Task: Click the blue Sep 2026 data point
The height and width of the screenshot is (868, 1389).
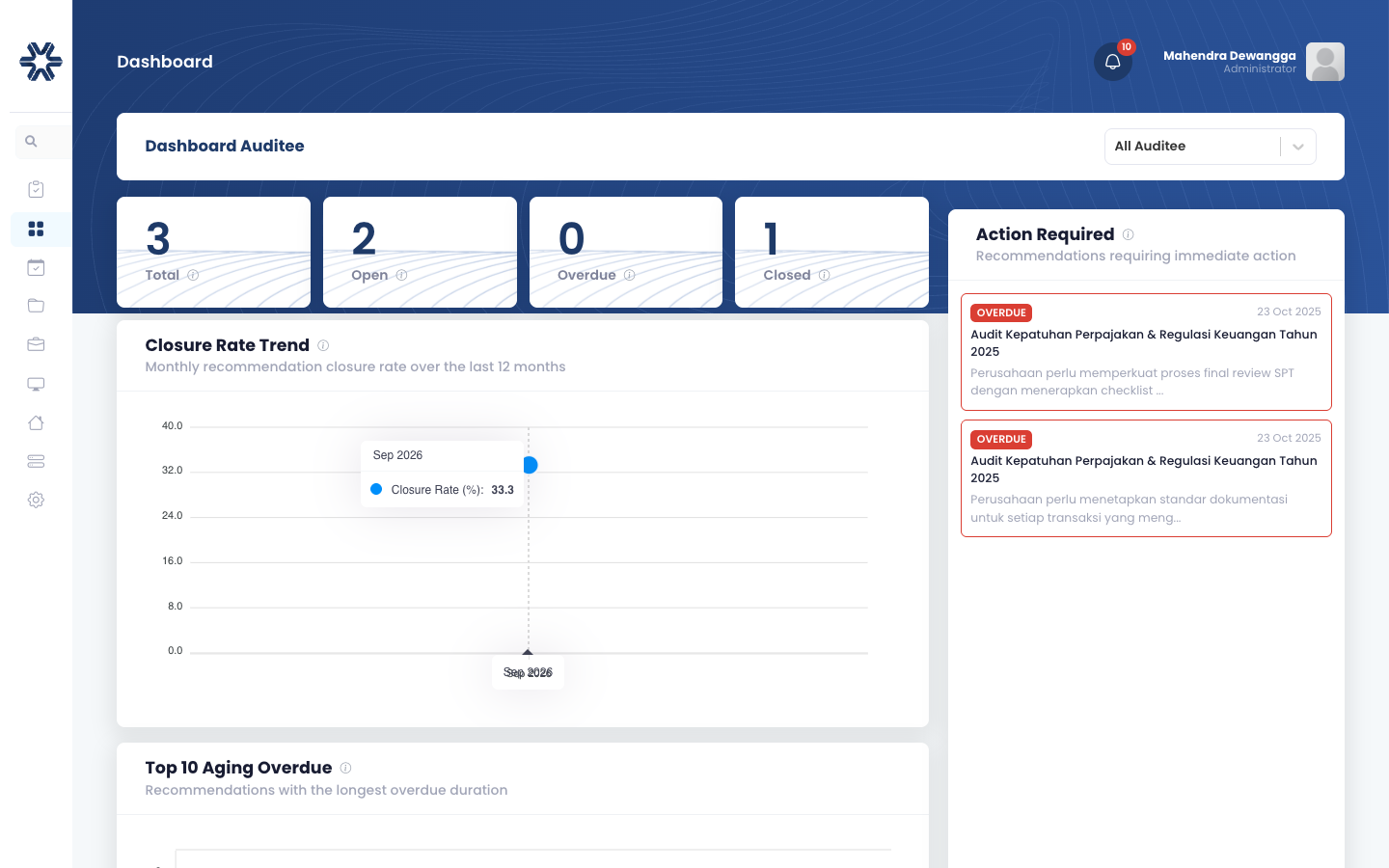Action: coord(529,465)
